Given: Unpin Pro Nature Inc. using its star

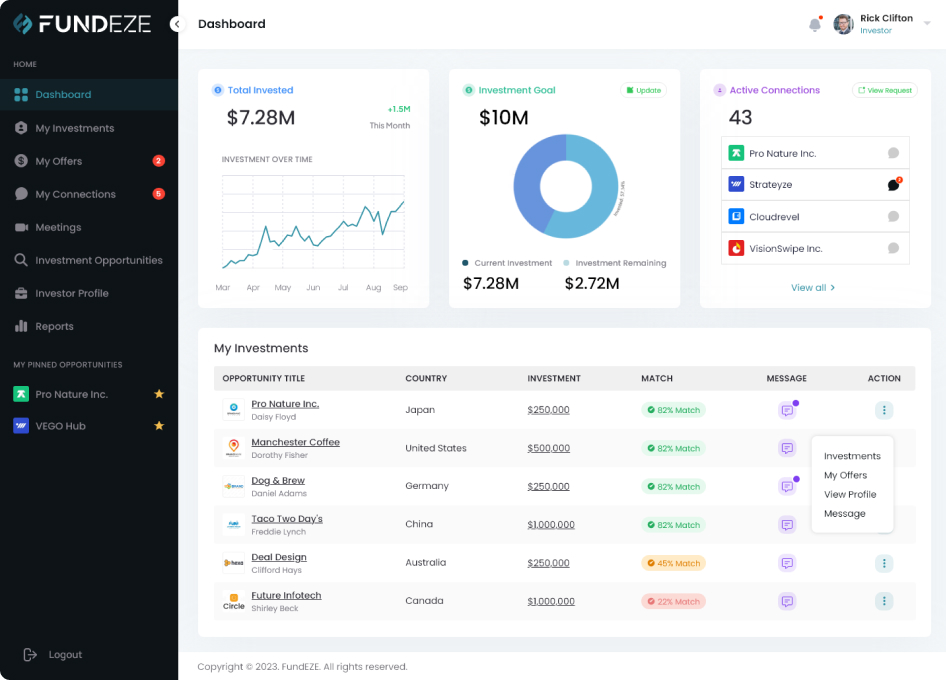Looking at the screenshot, I should pos(159,394).
